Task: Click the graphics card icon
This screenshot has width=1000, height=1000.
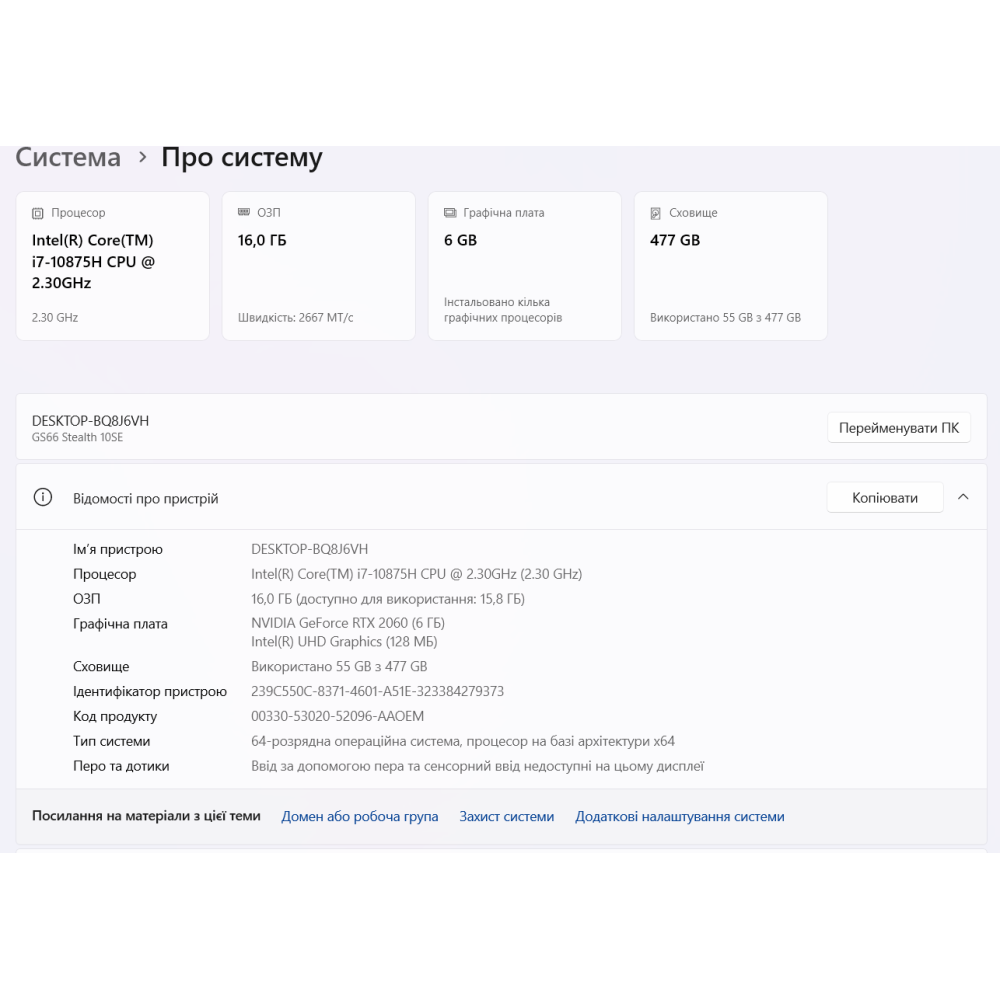Action: (450, 213)
